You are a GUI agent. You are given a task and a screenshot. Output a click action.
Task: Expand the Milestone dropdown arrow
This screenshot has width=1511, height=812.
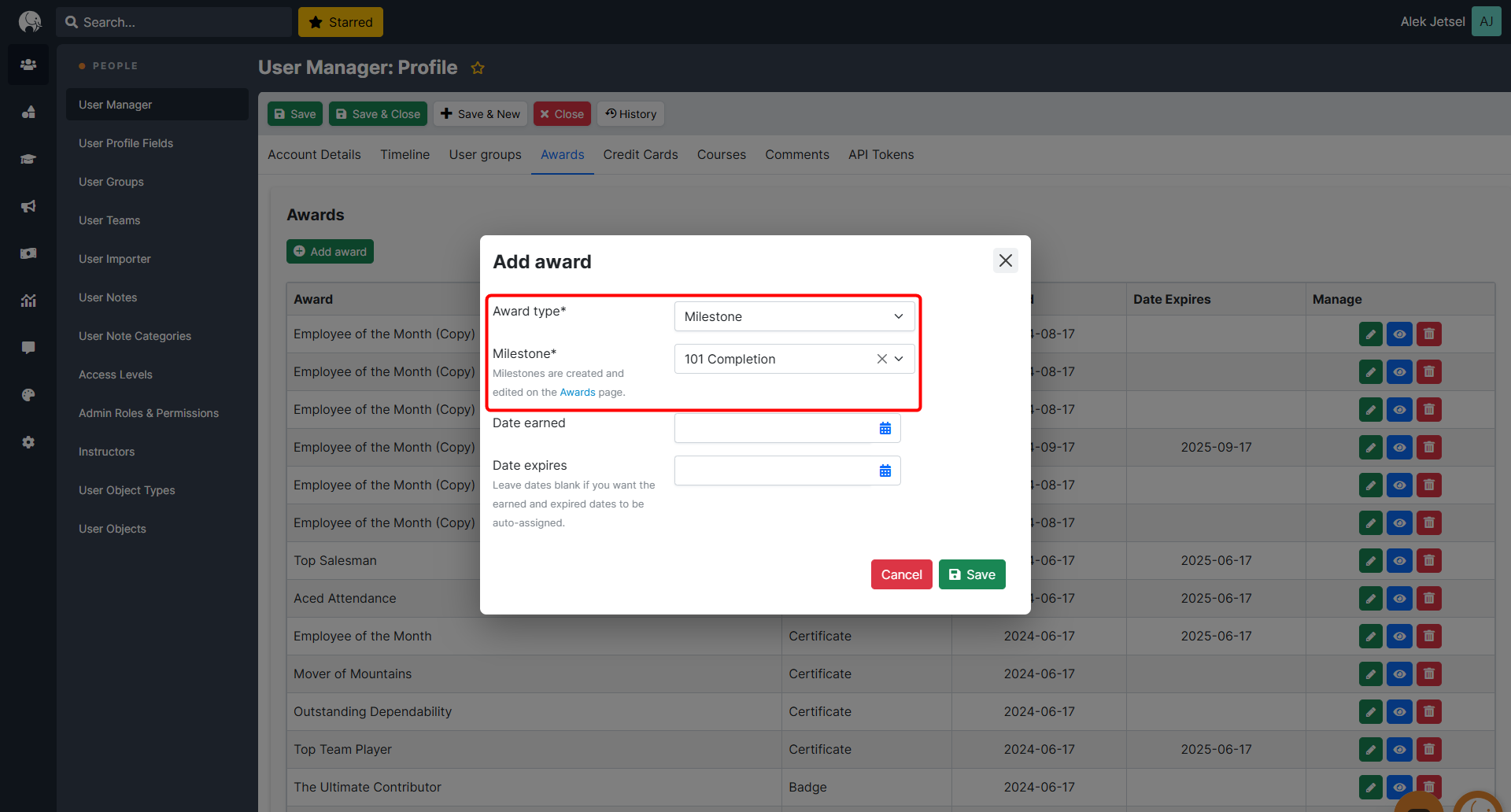(x=899, y=359)
